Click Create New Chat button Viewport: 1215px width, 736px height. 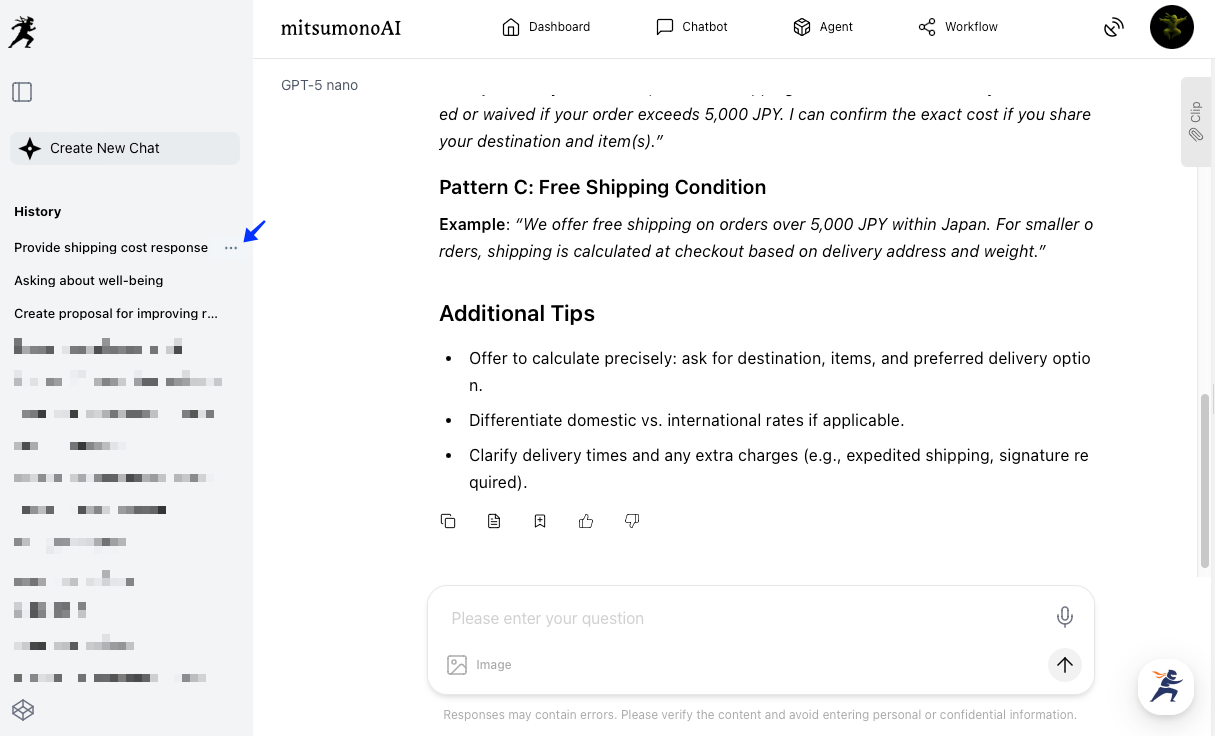click(x=125, y=148)
